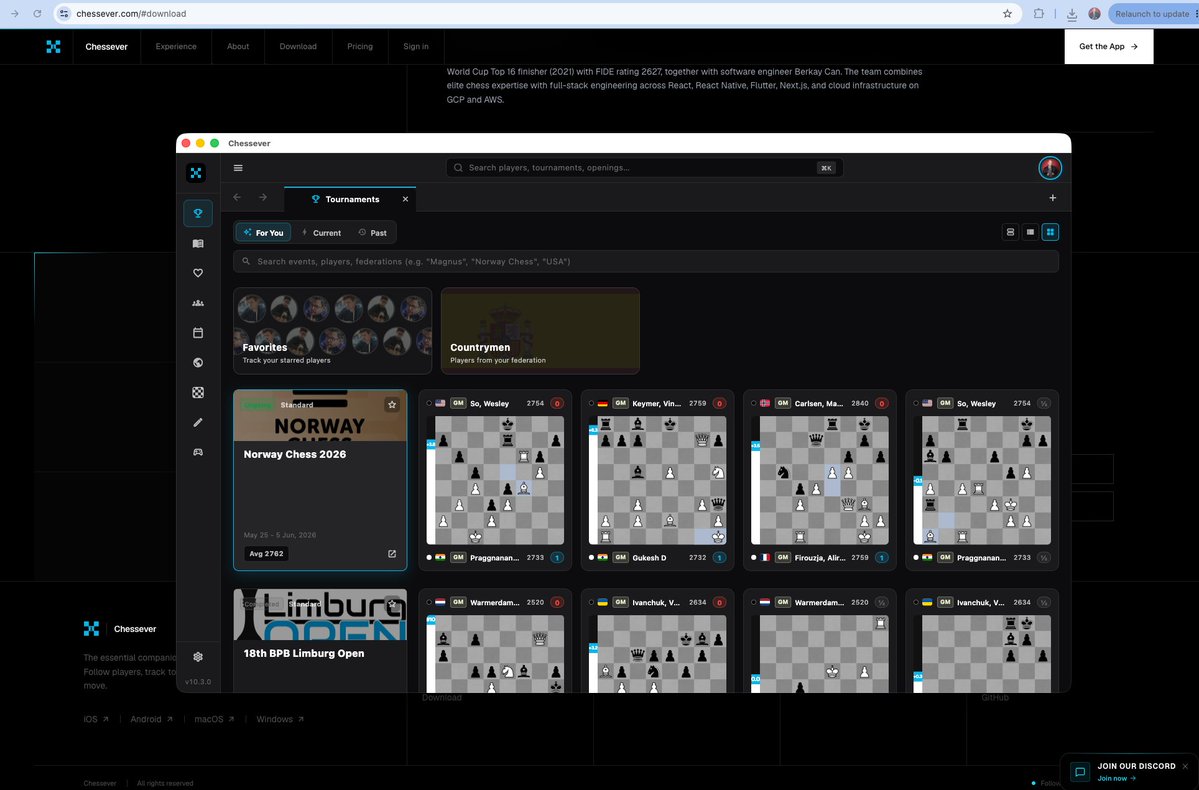Open the Download nav item
1199x790 pixels.
[x=298, y=47]
